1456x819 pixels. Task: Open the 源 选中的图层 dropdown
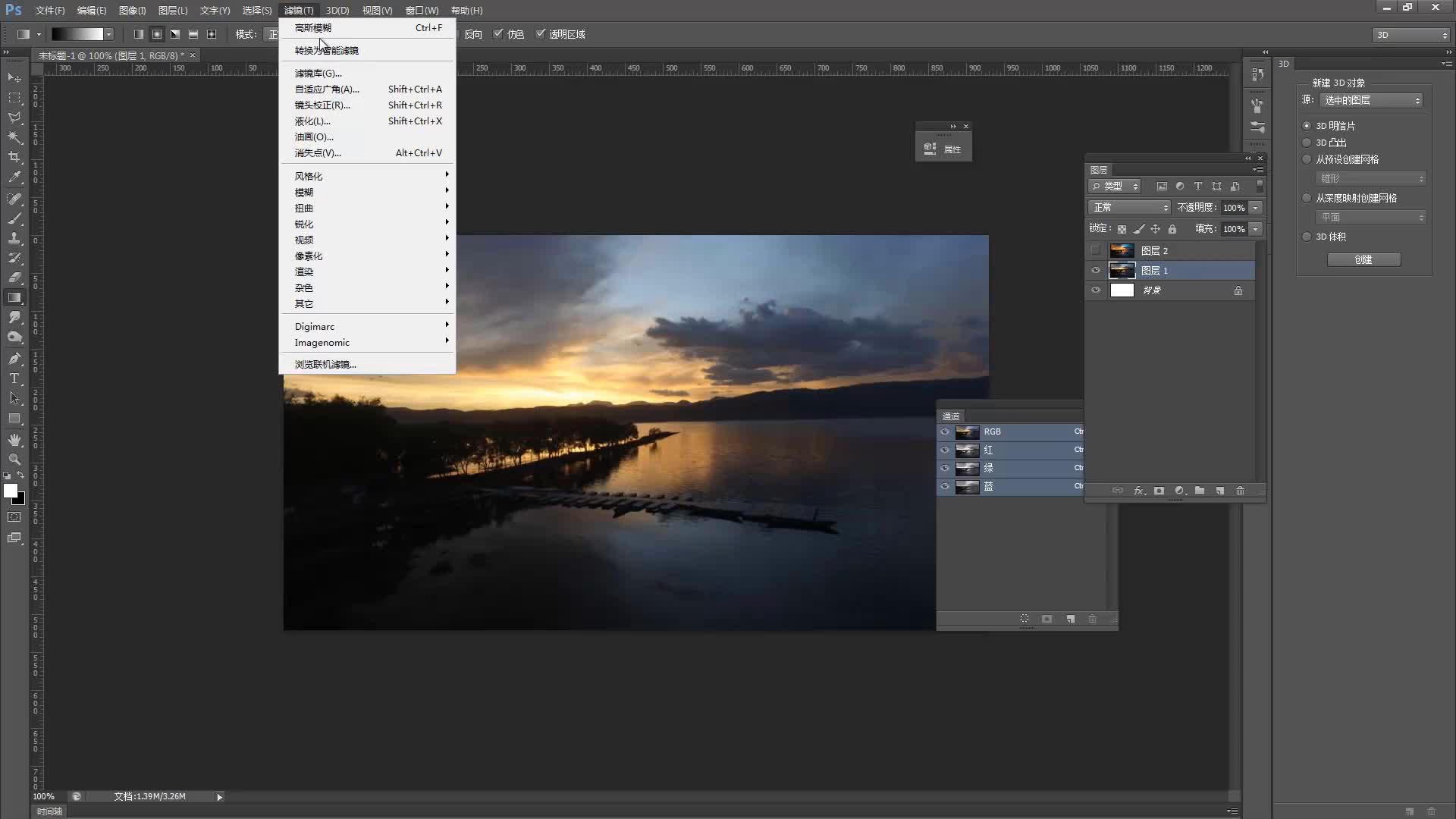pos(1371,100)
